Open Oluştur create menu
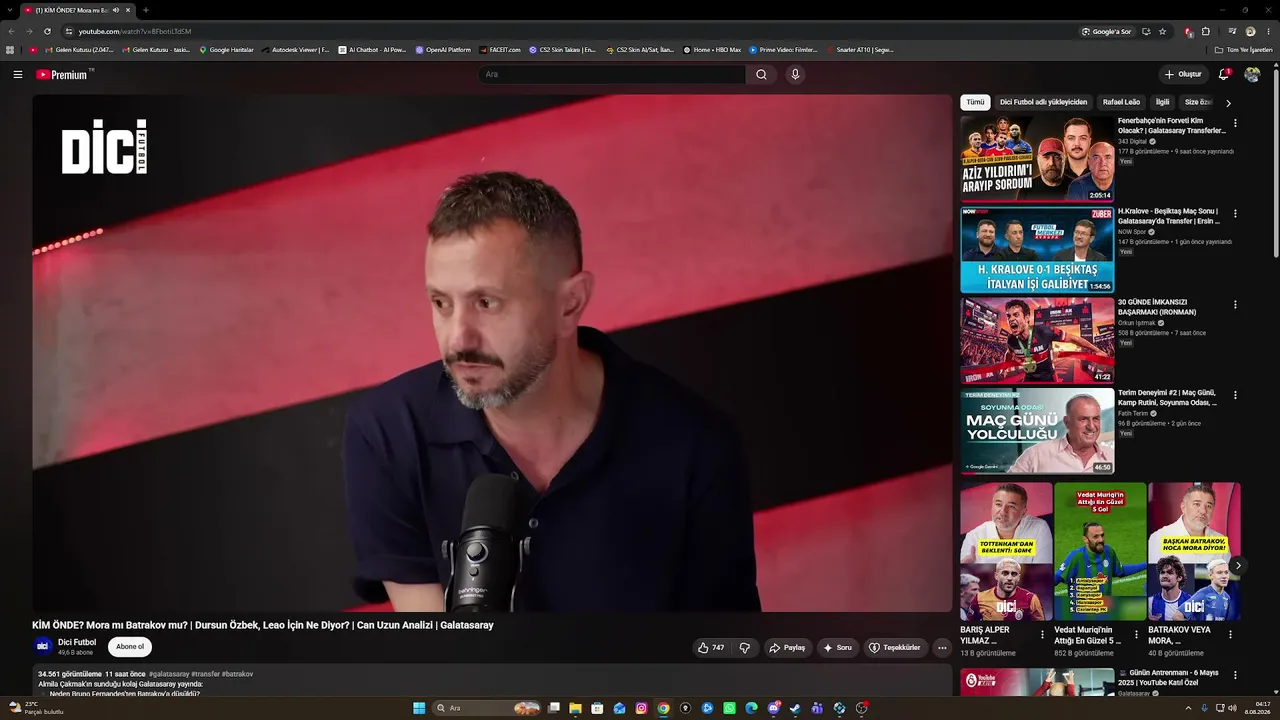This screenshot has height=720, width=1280. (x=1182, y=74)
